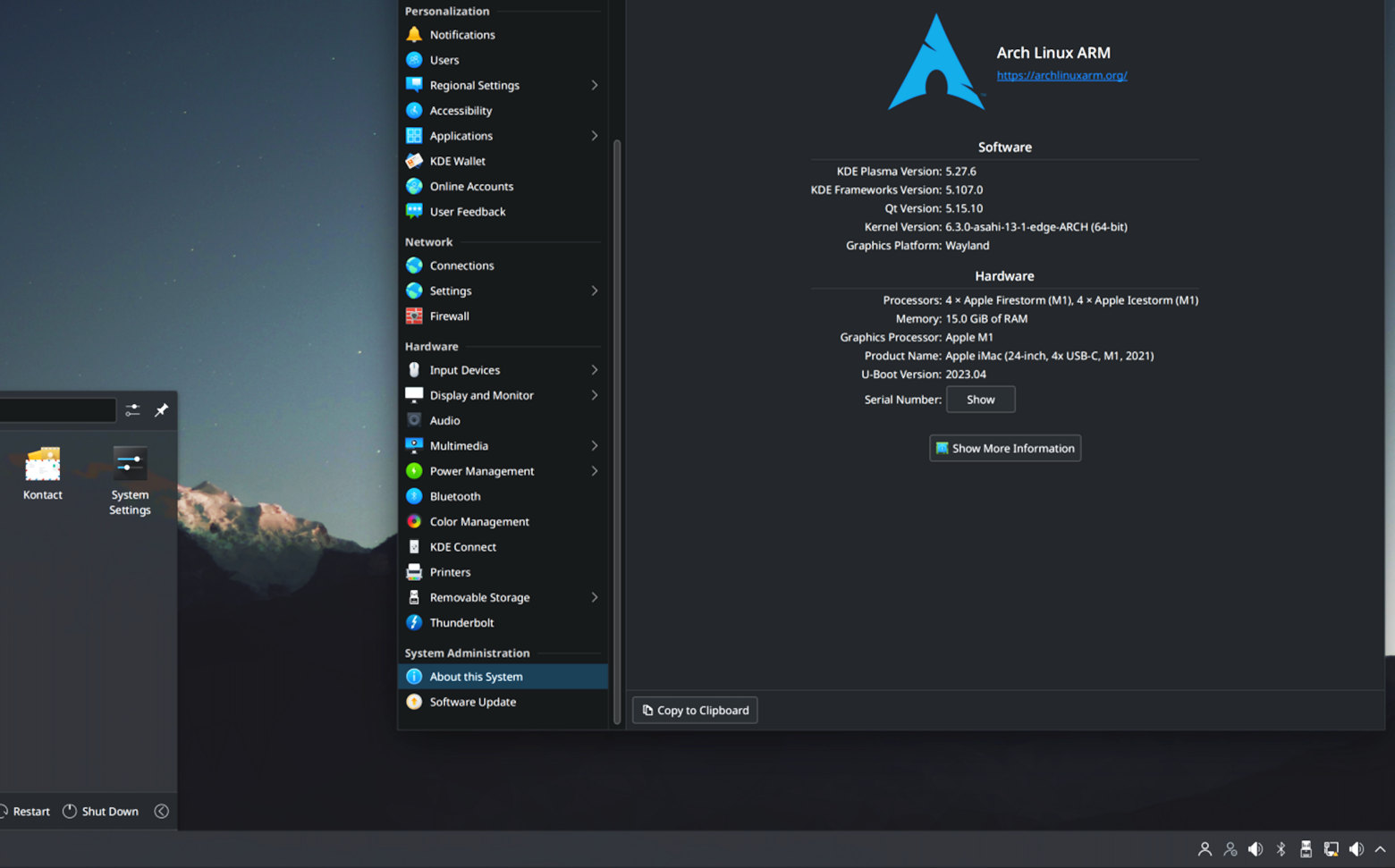The width and height of the screenshot is (1395, 868).
Task: Open KDE Wallet icon
Action: click(414, 161)
